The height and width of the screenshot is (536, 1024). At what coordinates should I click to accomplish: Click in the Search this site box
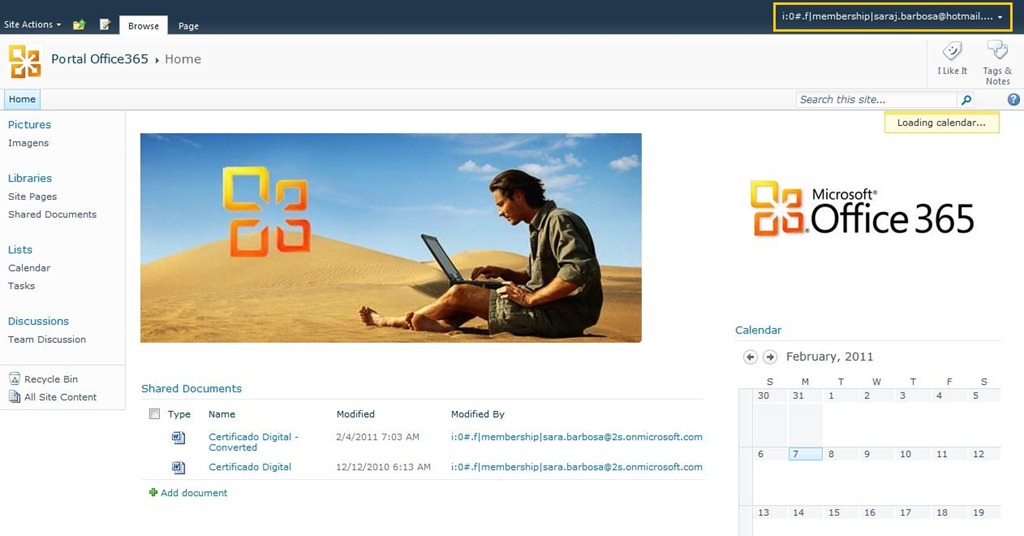pyautogui.click(x=876, y=100)
